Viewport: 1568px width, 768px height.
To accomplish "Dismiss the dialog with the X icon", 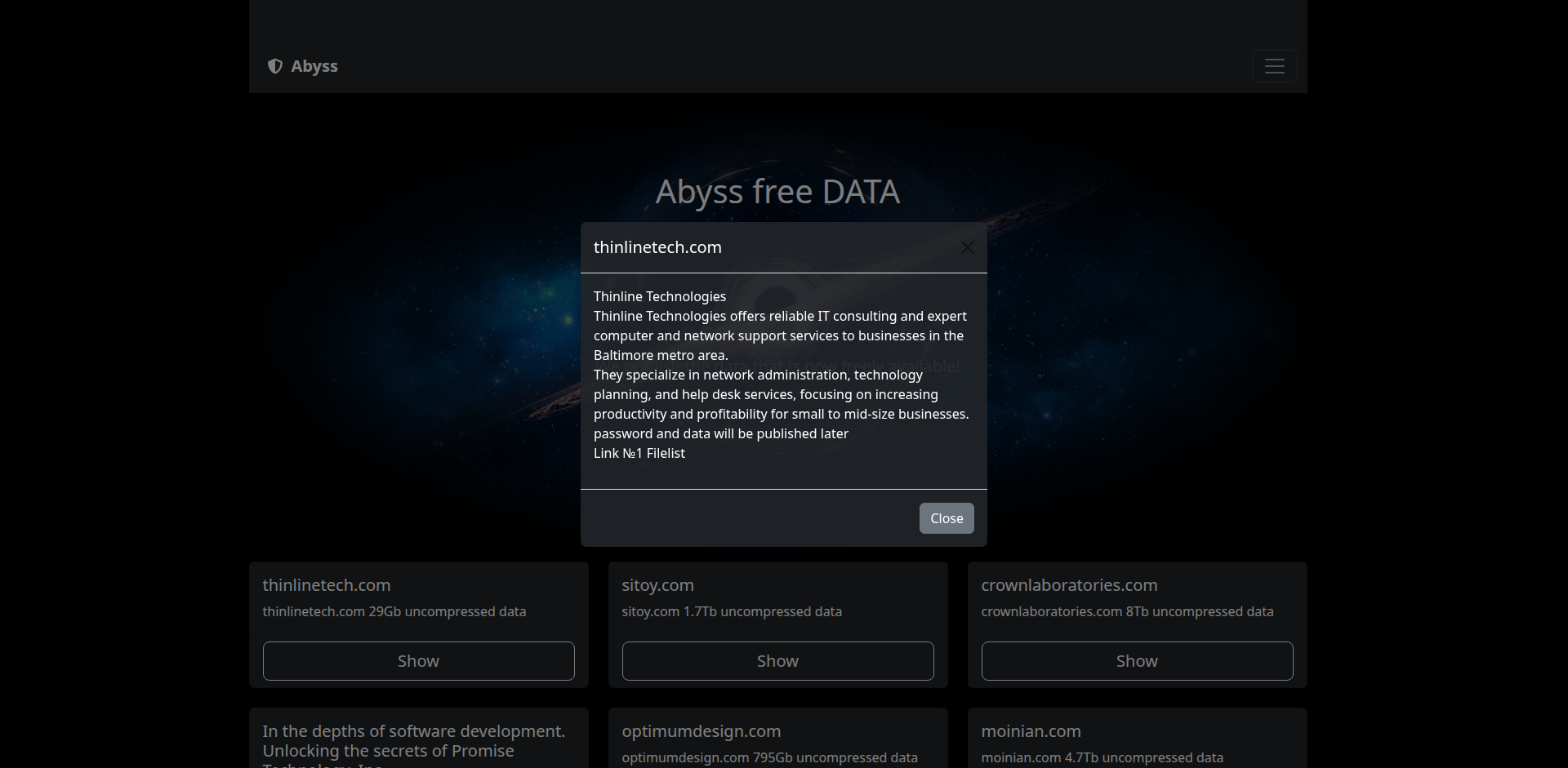I will pyautogui.click(x=967, y=247).
